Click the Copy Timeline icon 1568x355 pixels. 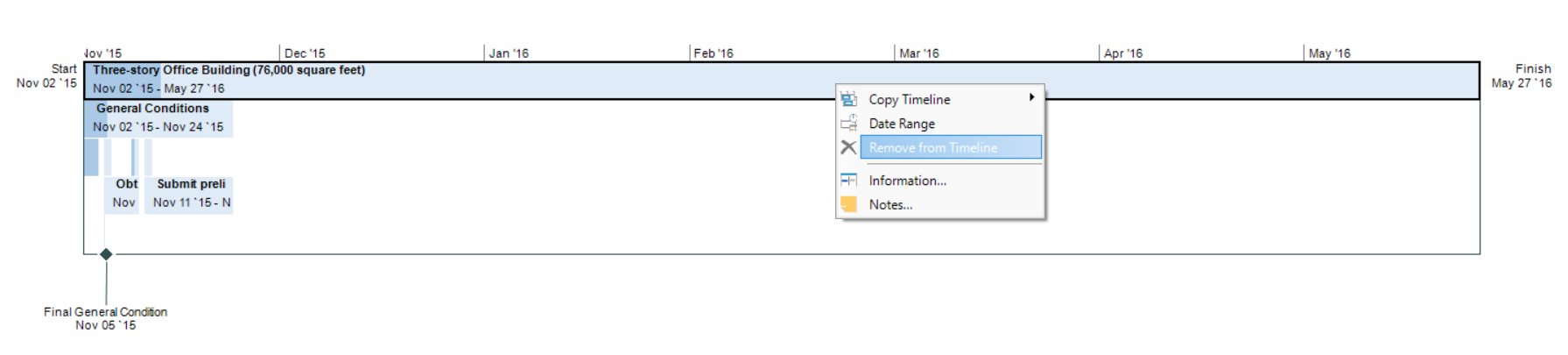pyautogui.click(x=848, y=99)
